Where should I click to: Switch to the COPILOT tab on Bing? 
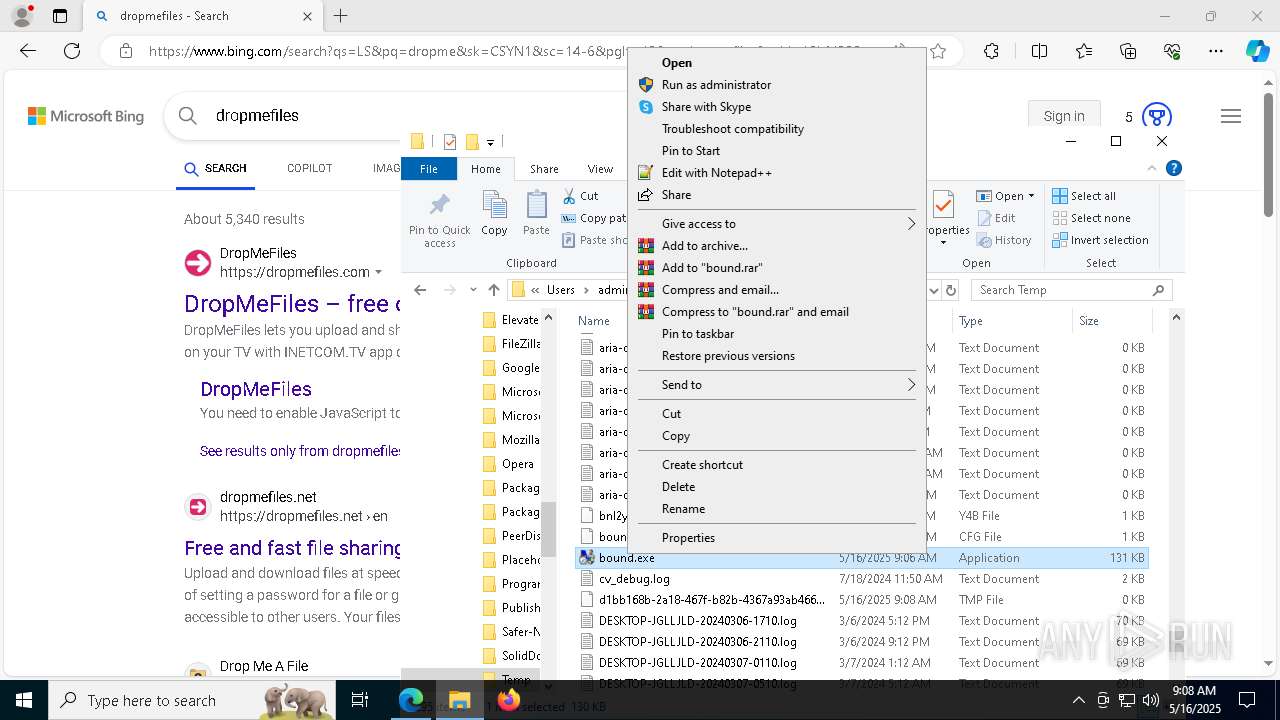310,168
